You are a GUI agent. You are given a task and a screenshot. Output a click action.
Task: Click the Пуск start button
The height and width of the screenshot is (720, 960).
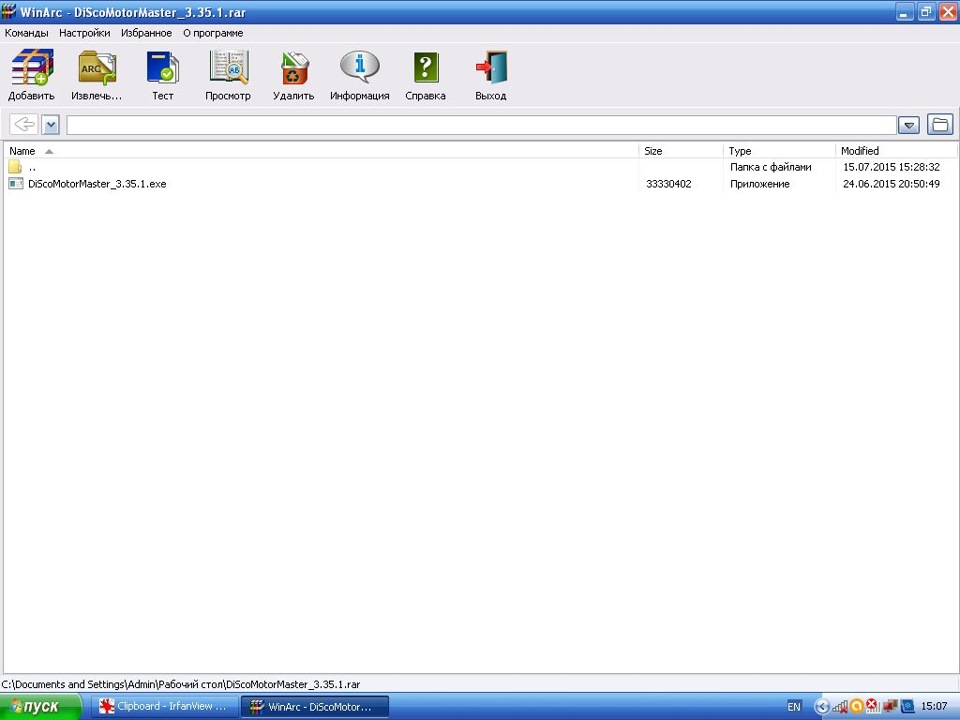click(x=40, y=707)
